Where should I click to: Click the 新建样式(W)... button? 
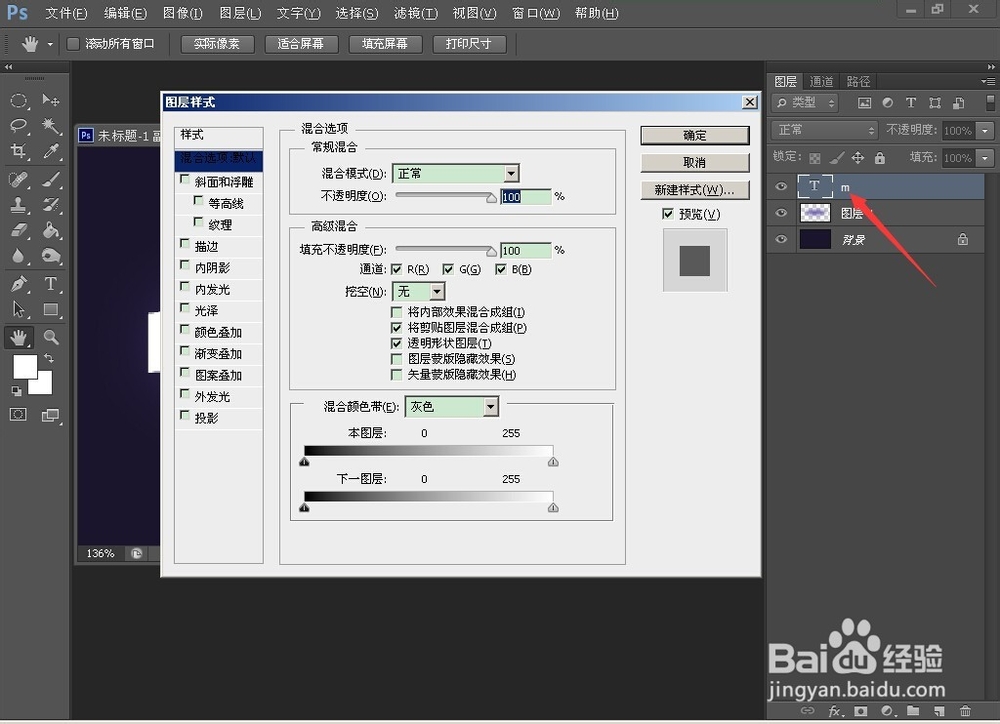(695, 190)
